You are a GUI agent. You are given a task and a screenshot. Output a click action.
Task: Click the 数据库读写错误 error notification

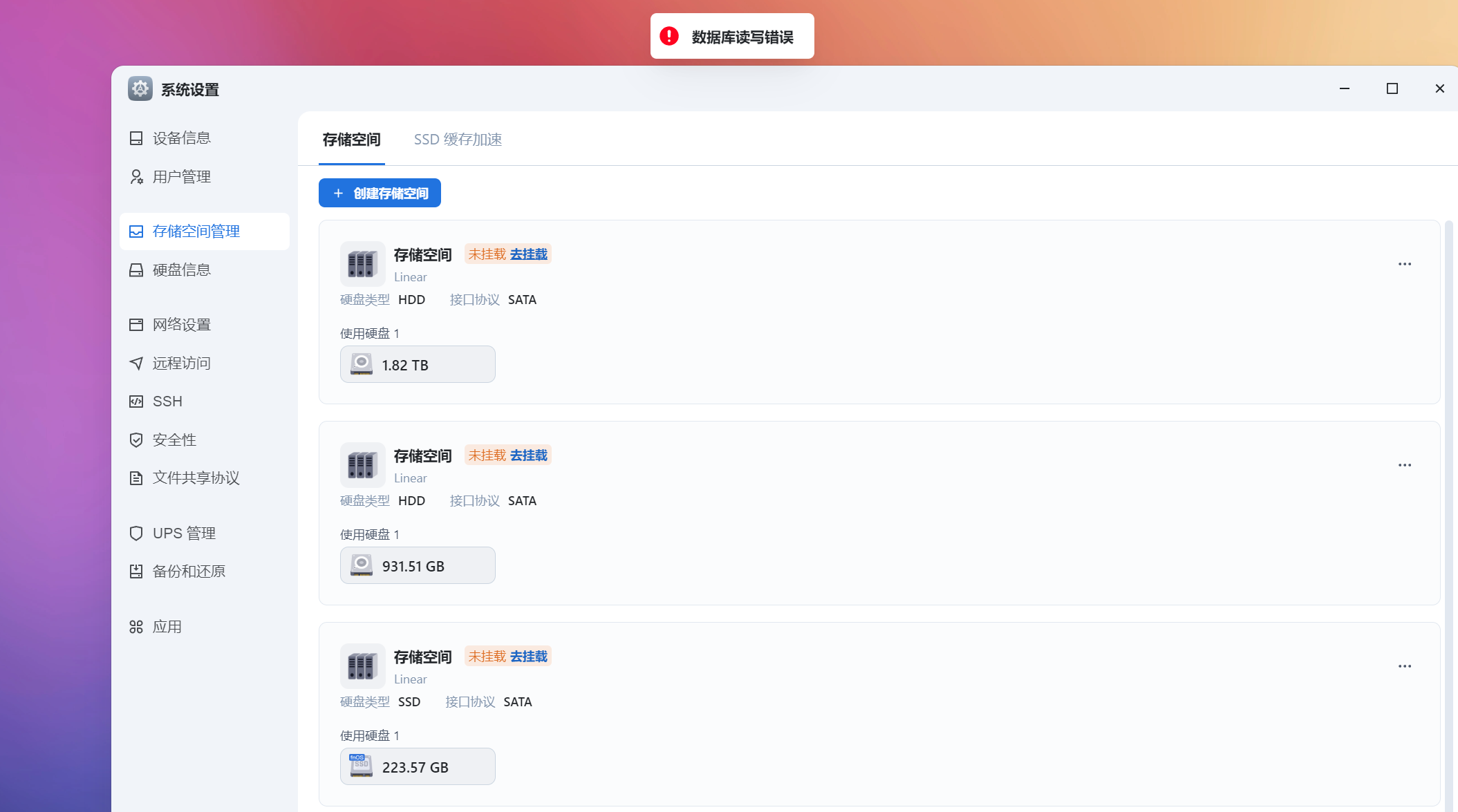pyautogui.click(x=732, y=36)
